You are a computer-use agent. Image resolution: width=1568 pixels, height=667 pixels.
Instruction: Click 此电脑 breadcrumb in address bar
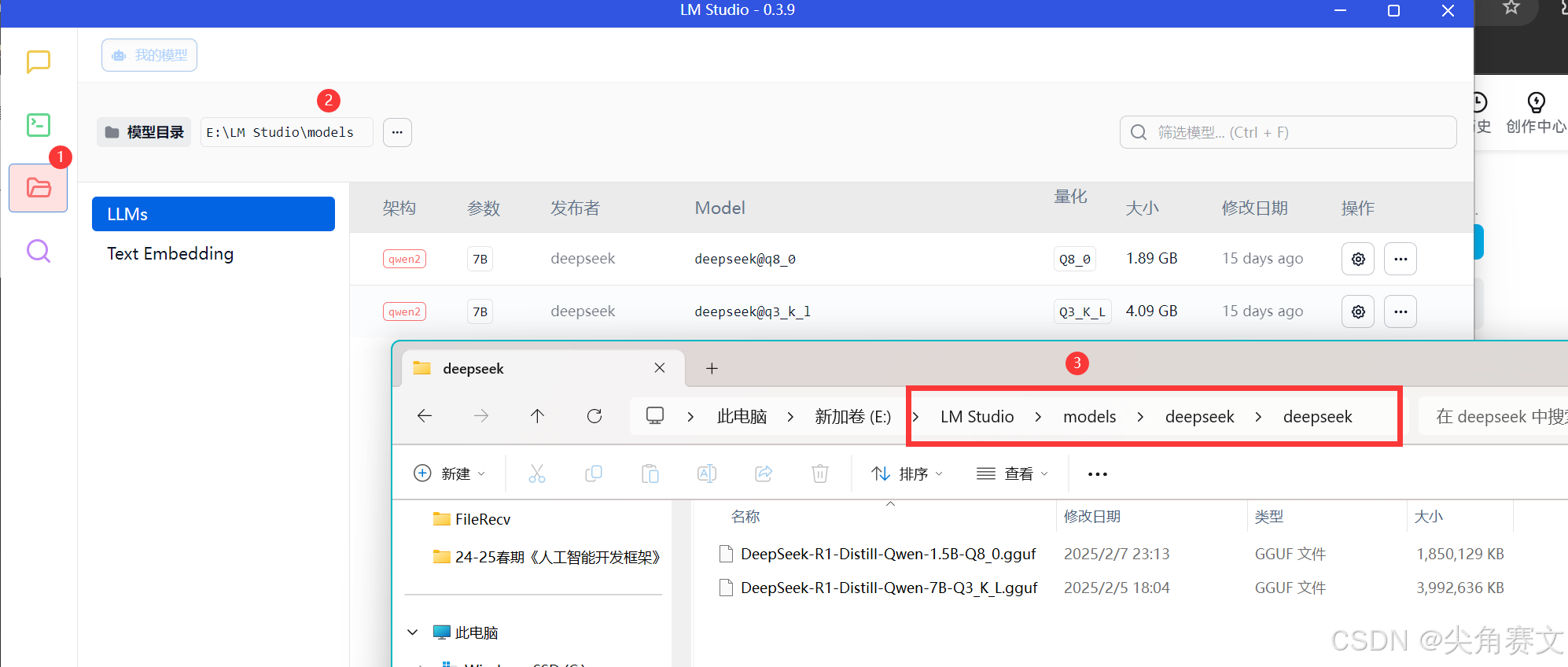coord(742,416)
